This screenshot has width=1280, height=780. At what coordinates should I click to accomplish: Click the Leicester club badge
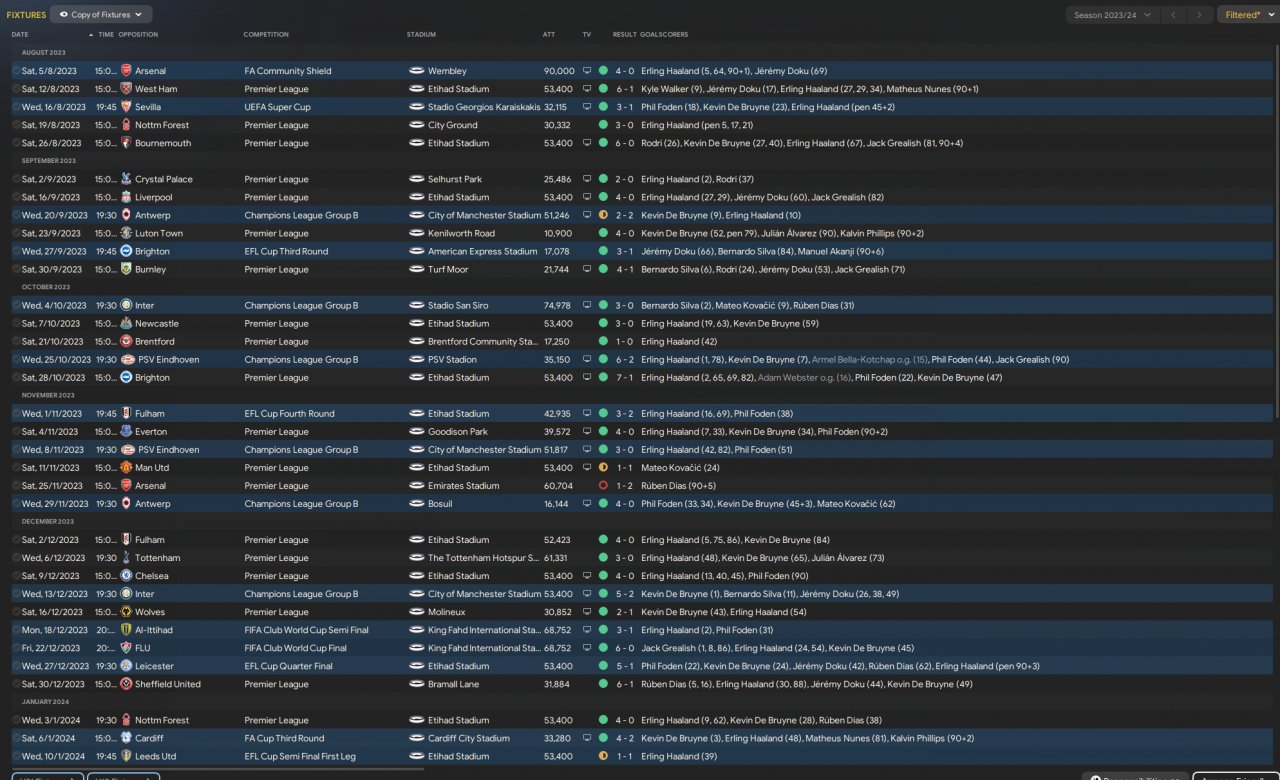point(126,666)
